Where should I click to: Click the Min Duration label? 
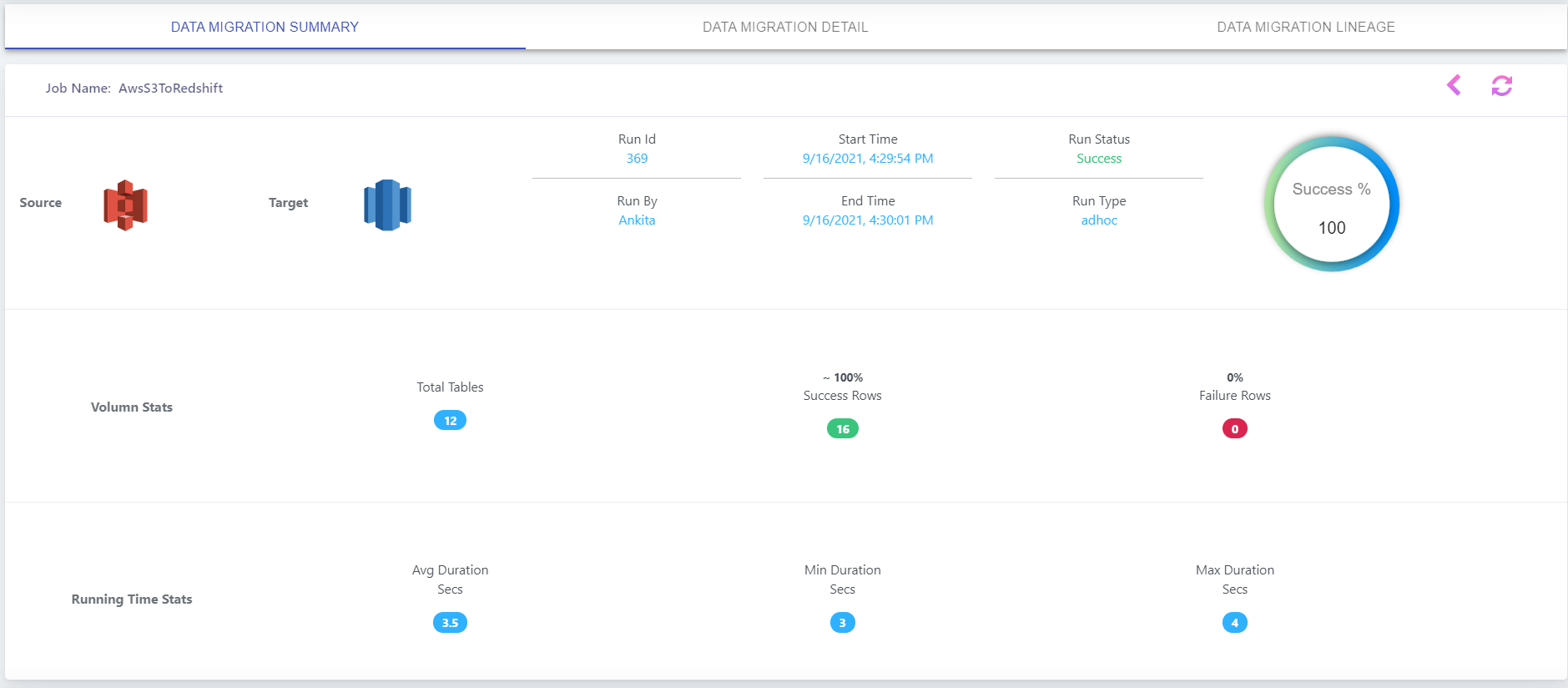pos(843,570)
